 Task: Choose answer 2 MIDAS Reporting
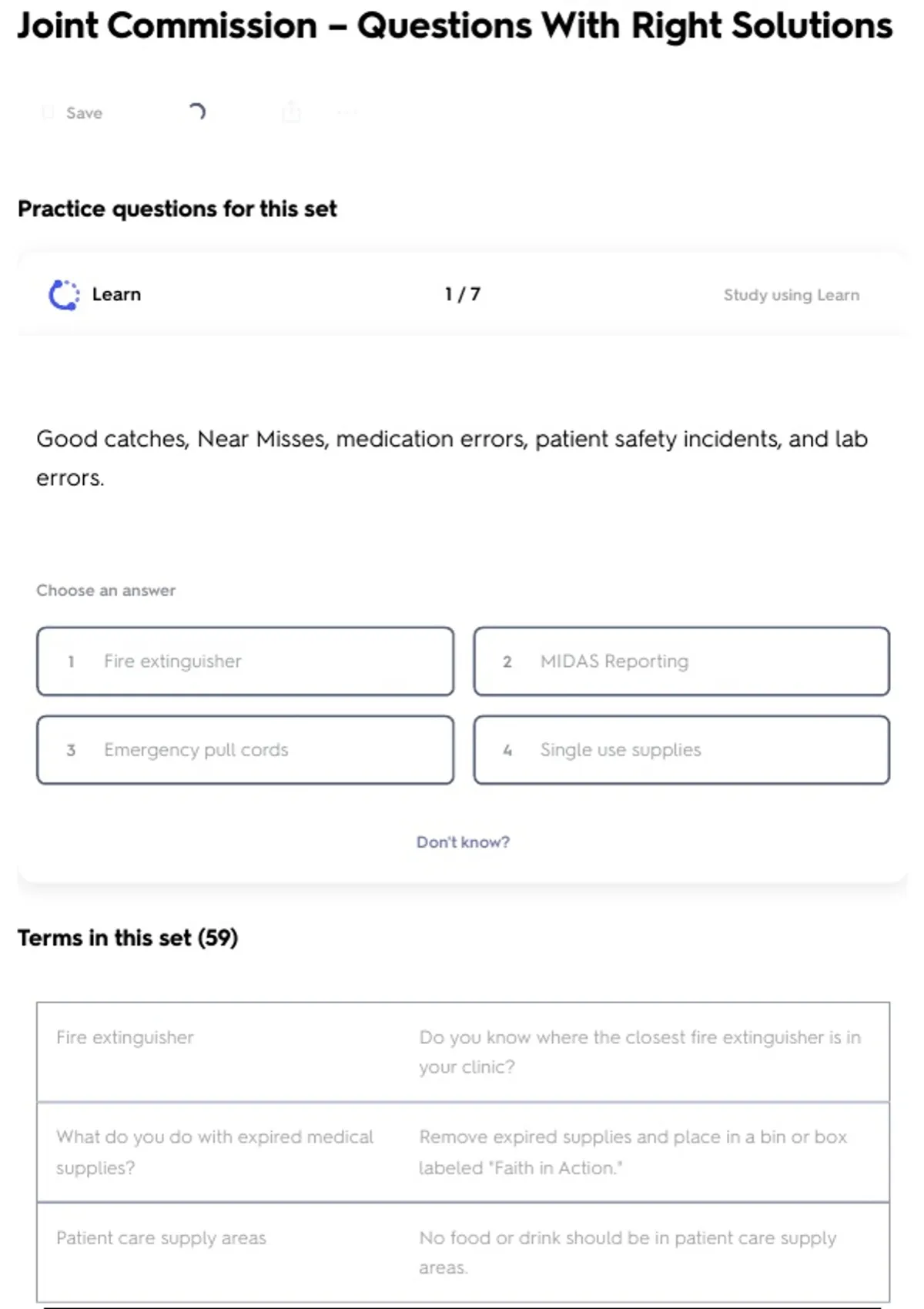coord(681,661)
